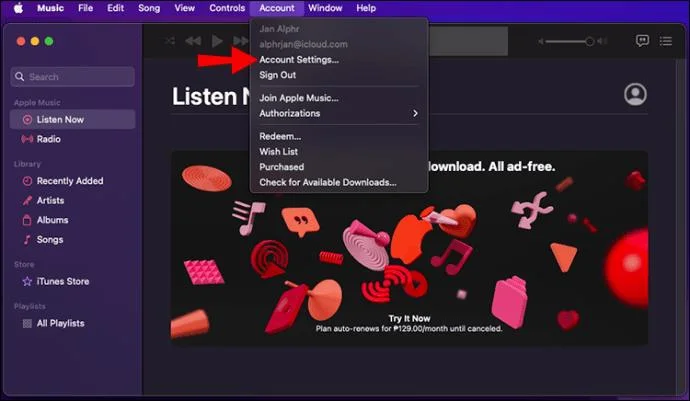Click the Library sidebar heading
Image resolution: width=690 pixels, height=401 pixels.
click(27, 164)
